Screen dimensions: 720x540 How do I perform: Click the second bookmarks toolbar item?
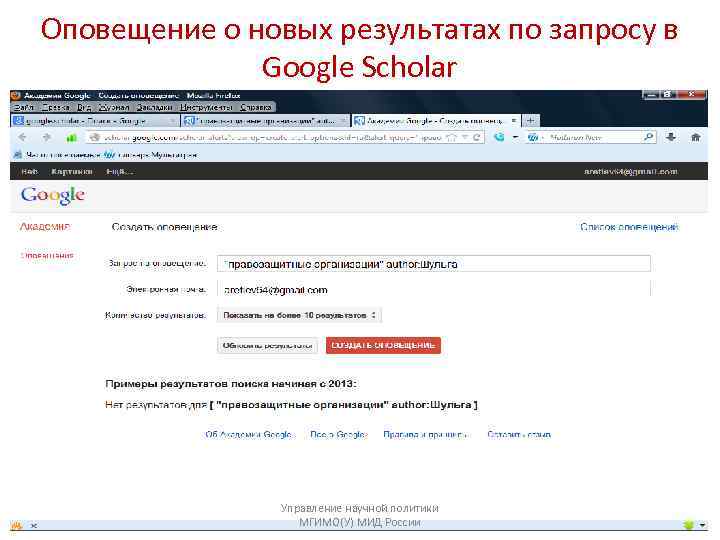coord(151,155)
